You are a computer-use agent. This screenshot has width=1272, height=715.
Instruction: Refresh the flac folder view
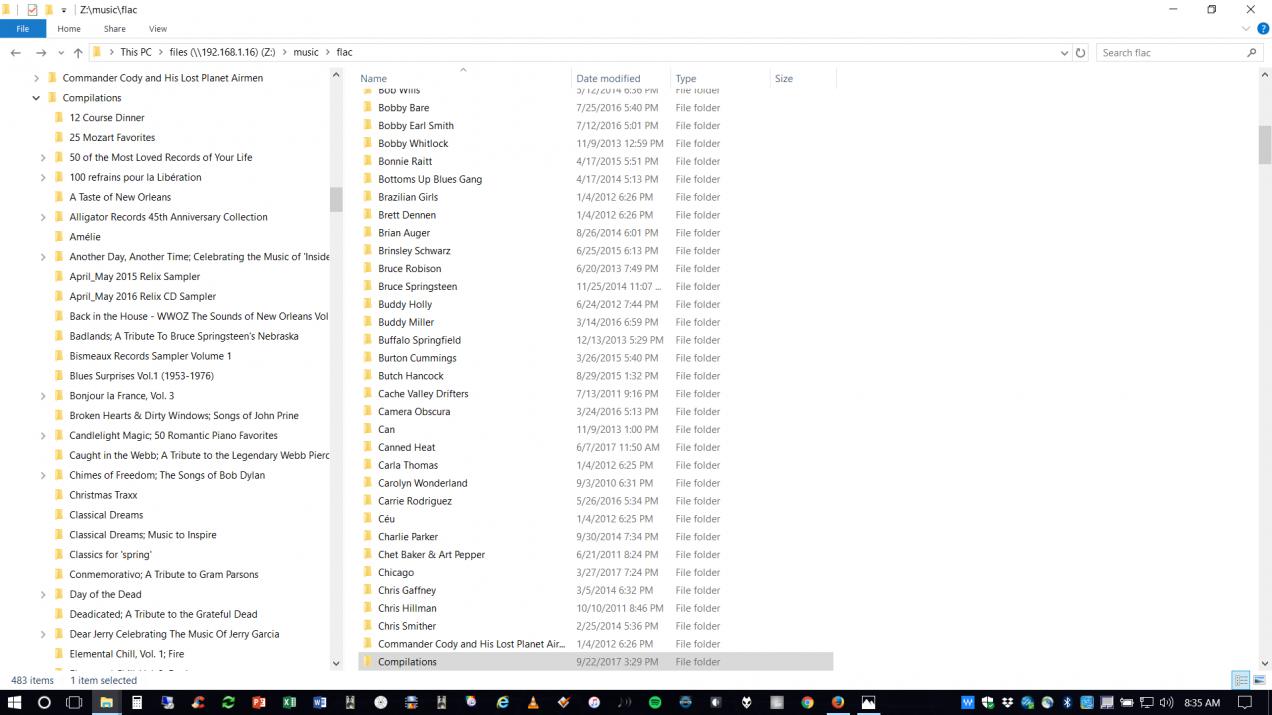click(1080, 53)
